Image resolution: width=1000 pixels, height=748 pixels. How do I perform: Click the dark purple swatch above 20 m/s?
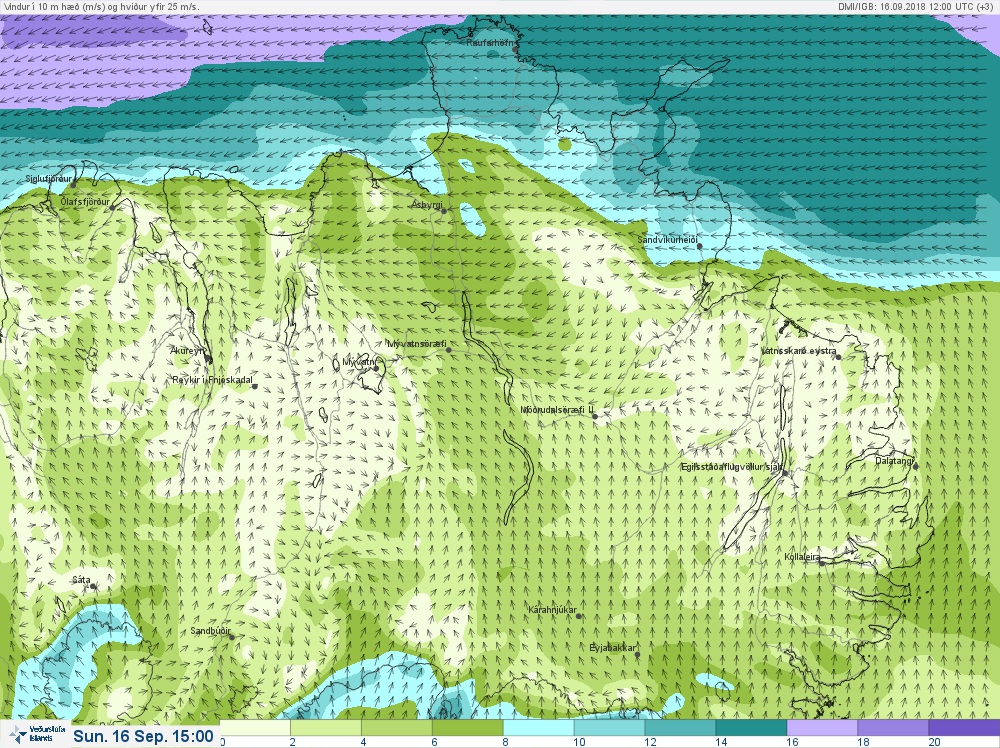click(964, 728)
